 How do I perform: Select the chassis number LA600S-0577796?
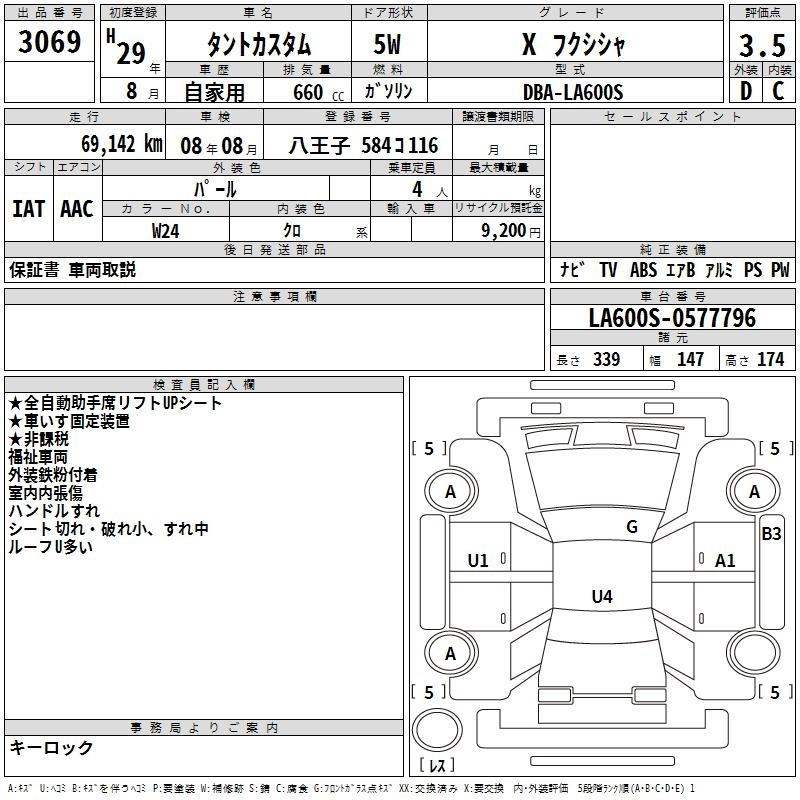(671, 319)
